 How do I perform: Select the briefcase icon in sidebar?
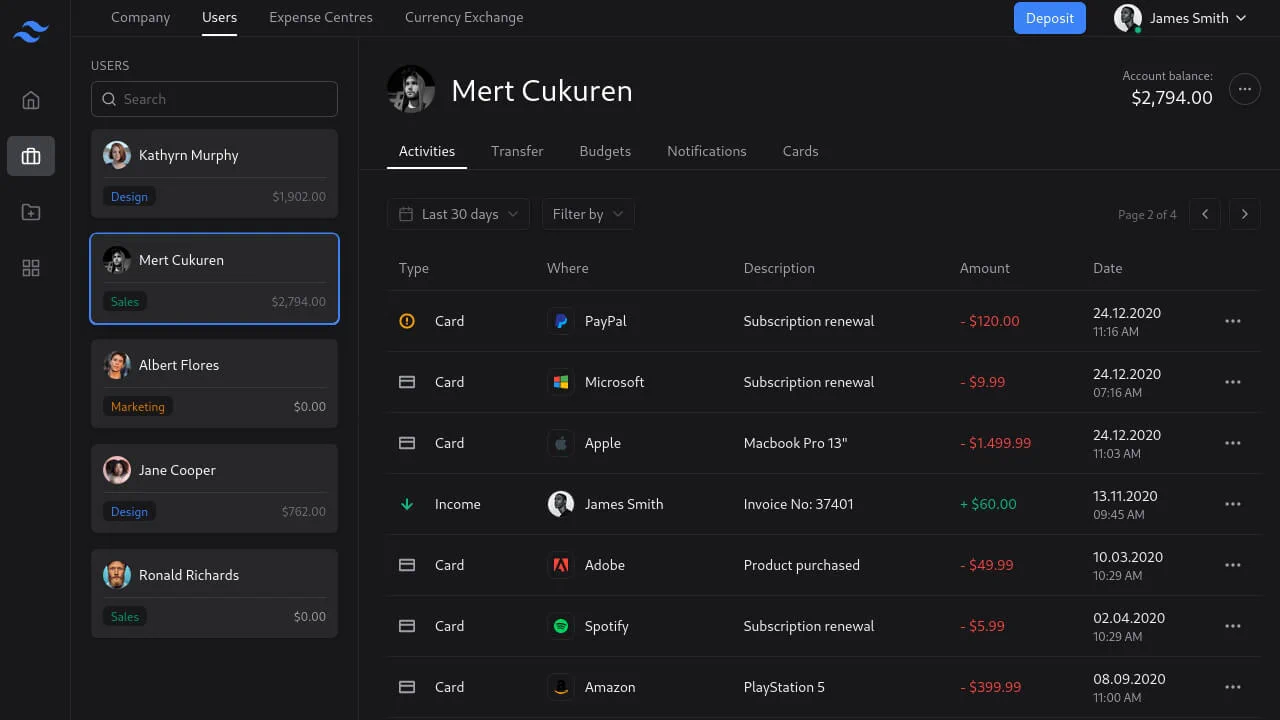(x=31, y=156)
